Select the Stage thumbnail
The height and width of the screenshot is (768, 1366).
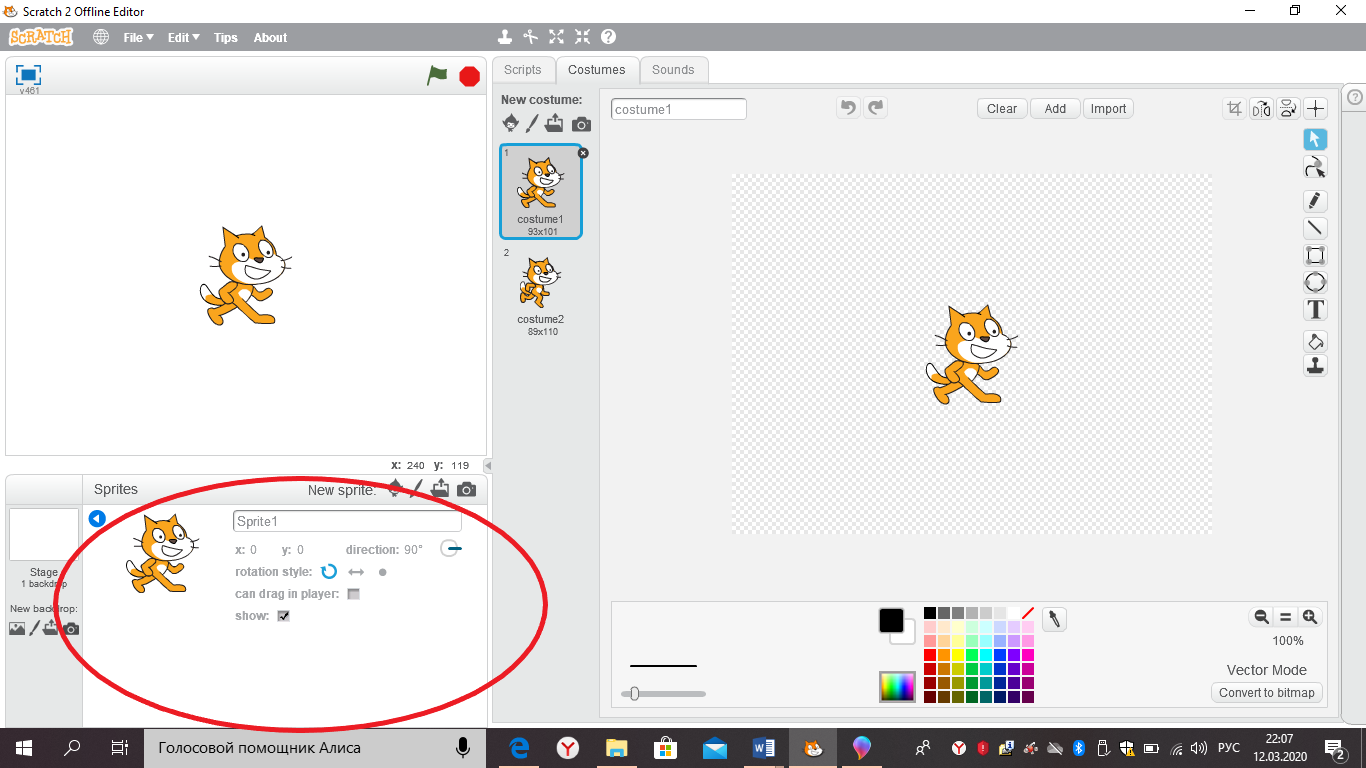pos(44,535)
